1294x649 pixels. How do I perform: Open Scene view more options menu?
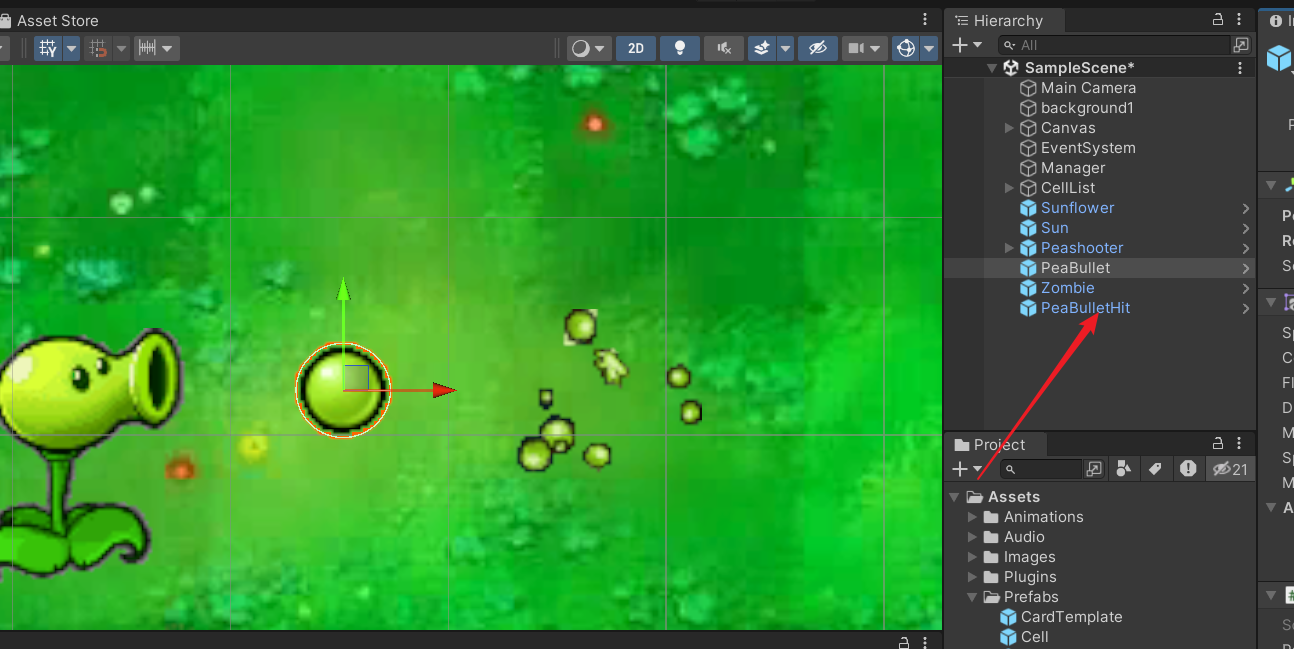tap(925, 20)
